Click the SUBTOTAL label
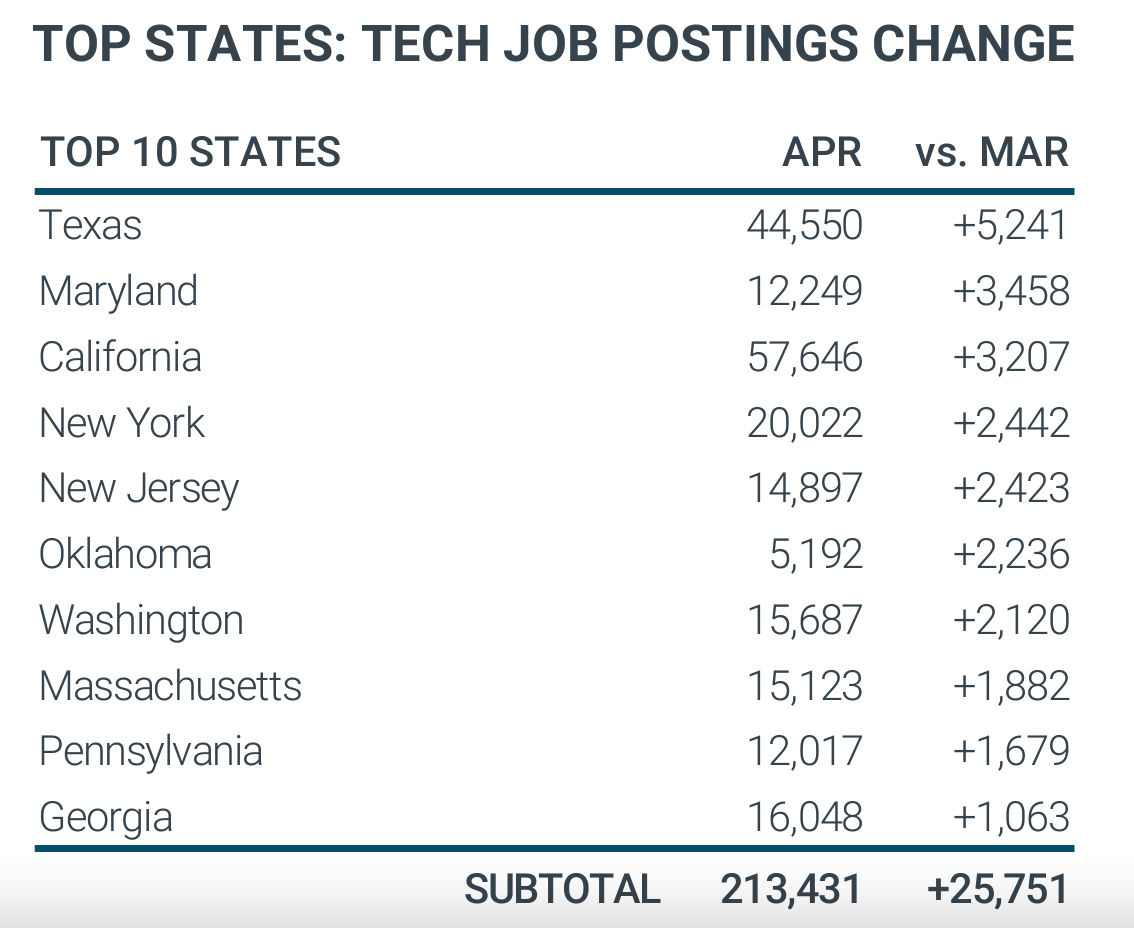Screen dimensions: 1134x928 (562, 889)
